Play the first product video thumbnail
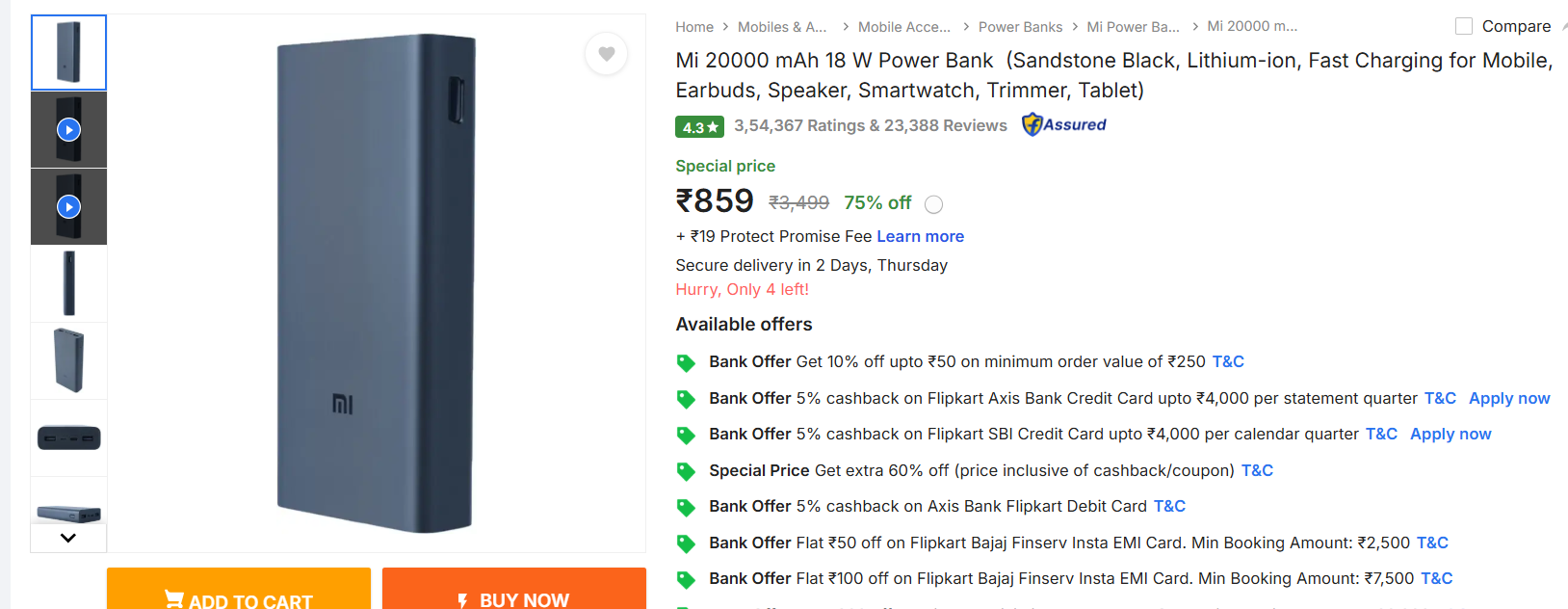 coord(68,129)
